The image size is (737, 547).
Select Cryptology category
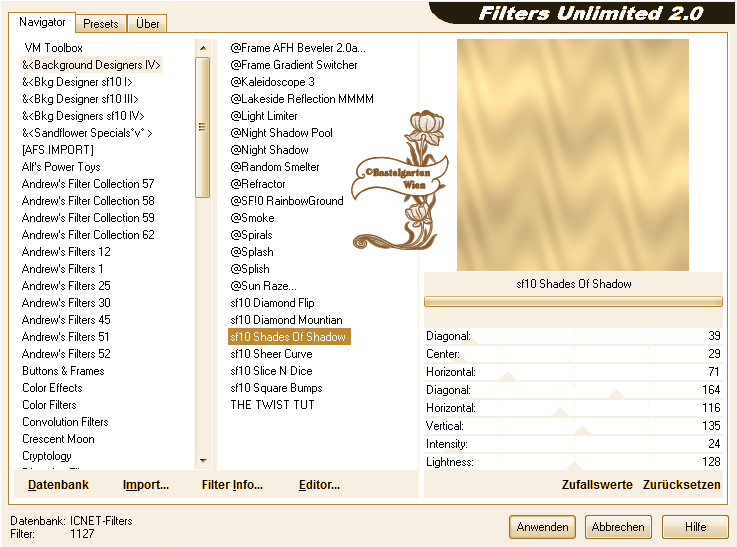click(x=47, y=456)
